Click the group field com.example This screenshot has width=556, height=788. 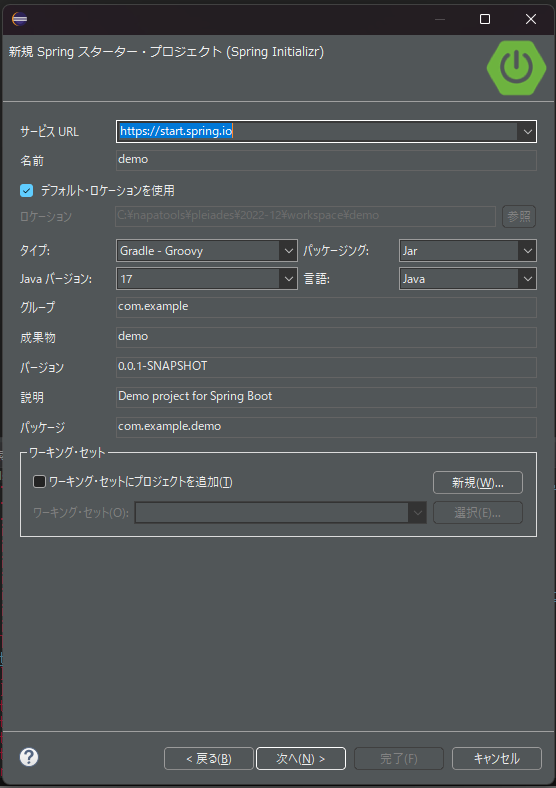(x=326, y=307)
